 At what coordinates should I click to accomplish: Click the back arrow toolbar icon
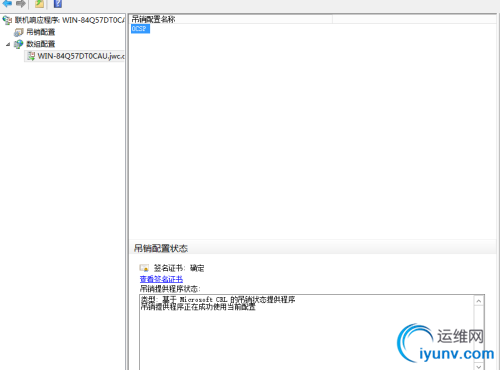[x=7, y=4]
